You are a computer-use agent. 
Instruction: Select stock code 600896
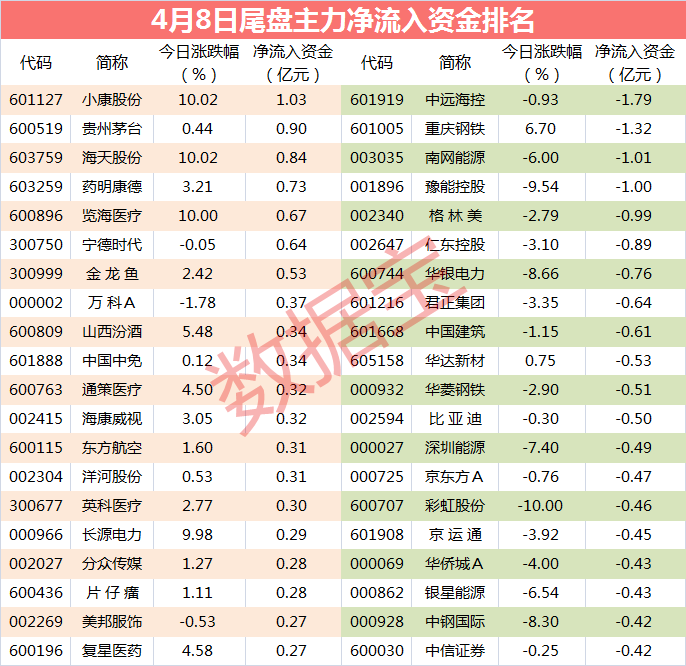pyautogui.click(x=36, y=216)
